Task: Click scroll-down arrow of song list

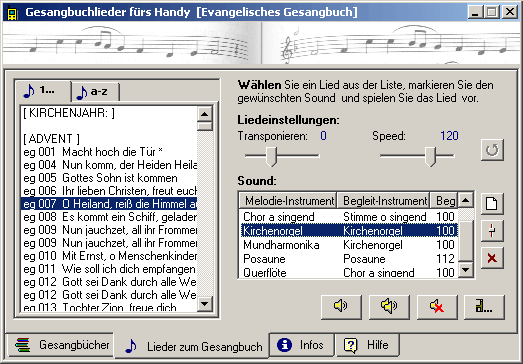Action: pyautogui.click(x=204, y=304)
